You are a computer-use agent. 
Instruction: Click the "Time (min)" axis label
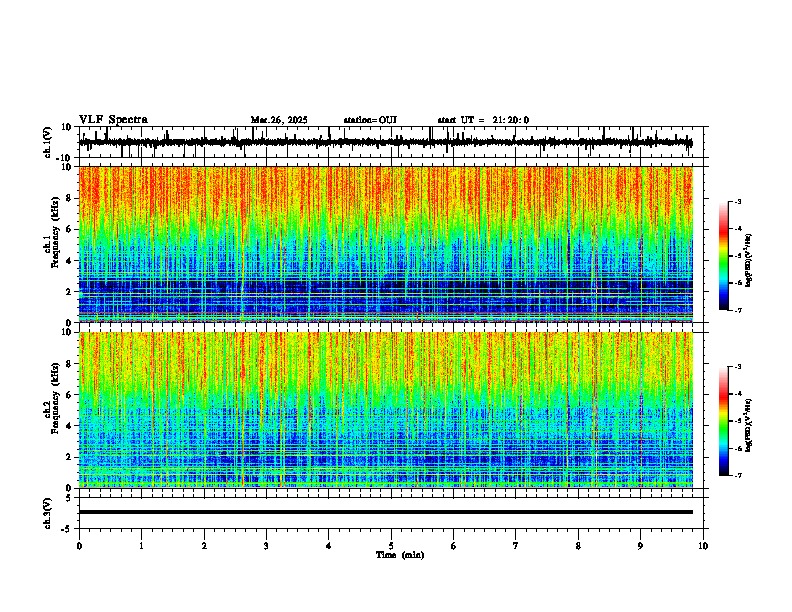pyautogui.click(x=400, y=555)
